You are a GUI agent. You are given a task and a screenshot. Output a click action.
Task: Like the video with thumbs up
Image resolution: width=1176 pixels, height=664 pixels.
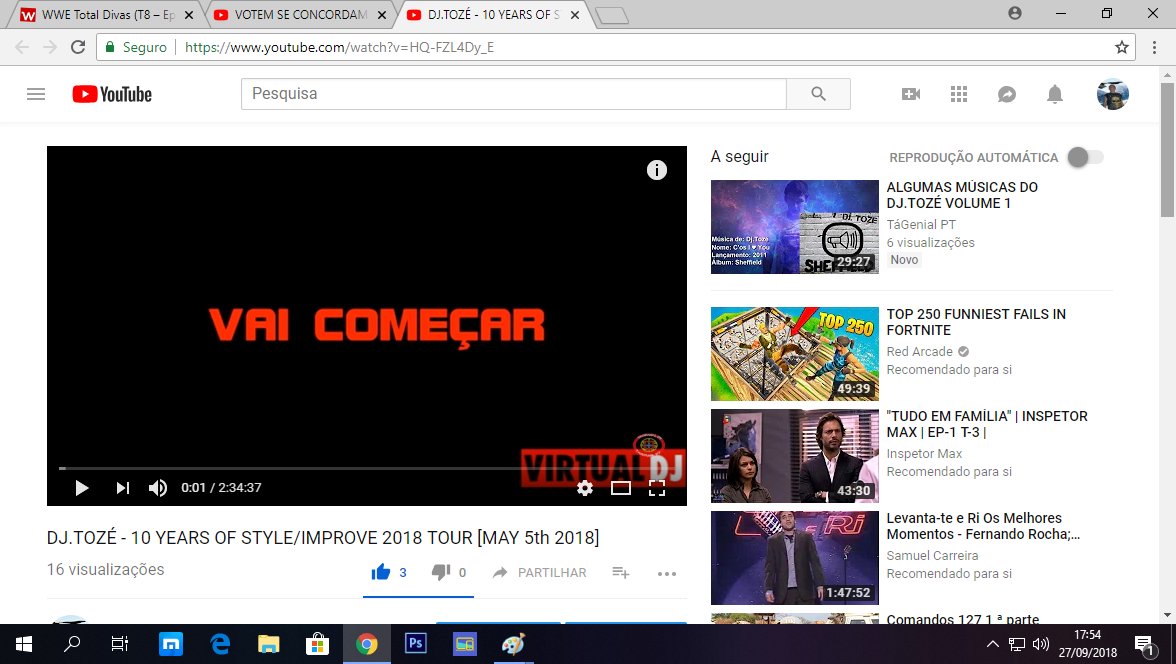[381, 572]
